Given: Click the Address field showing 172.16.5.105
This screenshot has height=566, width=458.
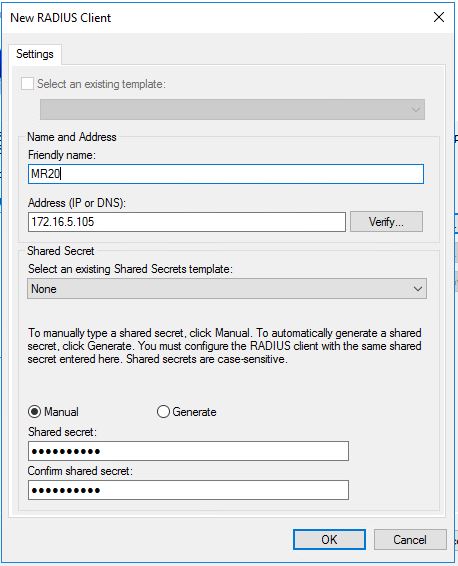Looking at the screenshot, I should tap(187, 222).
